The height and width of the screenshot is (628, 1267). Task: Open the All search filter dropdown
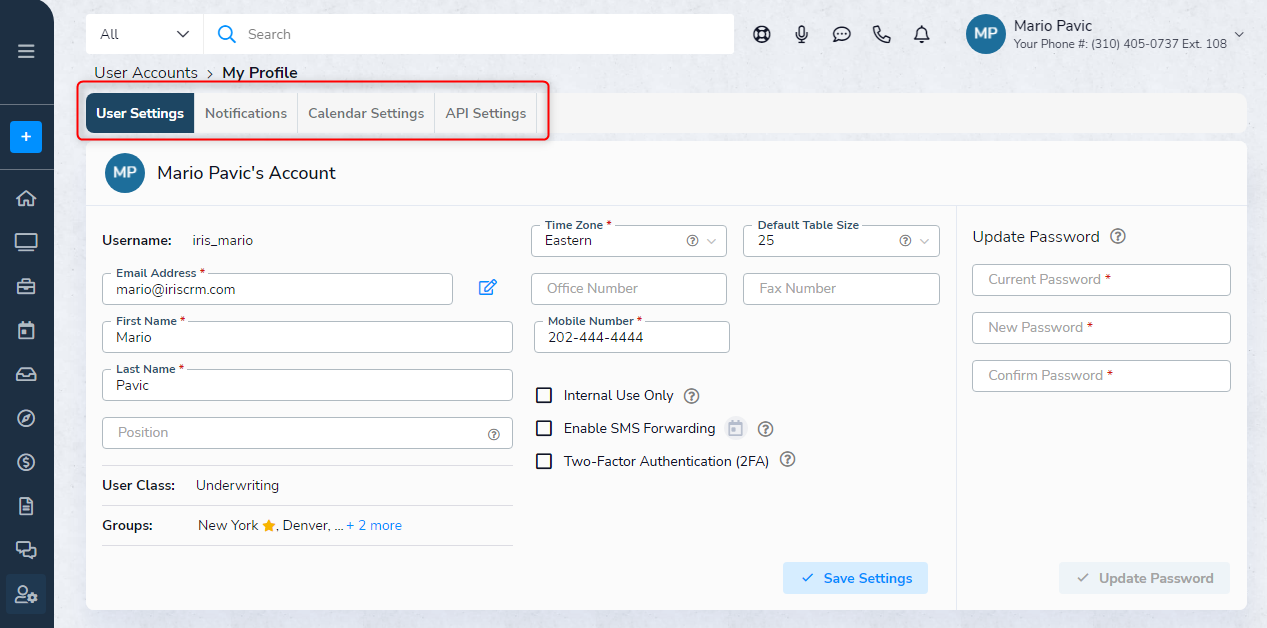[145, 34]
